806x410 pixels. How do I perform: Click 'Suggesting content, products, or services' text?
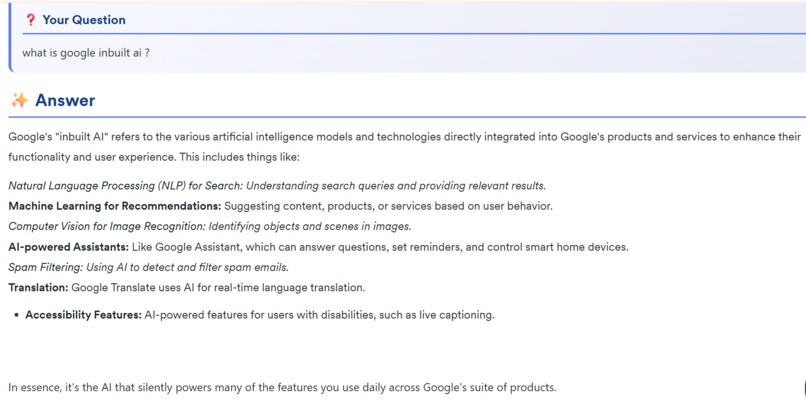pos(388,206)
